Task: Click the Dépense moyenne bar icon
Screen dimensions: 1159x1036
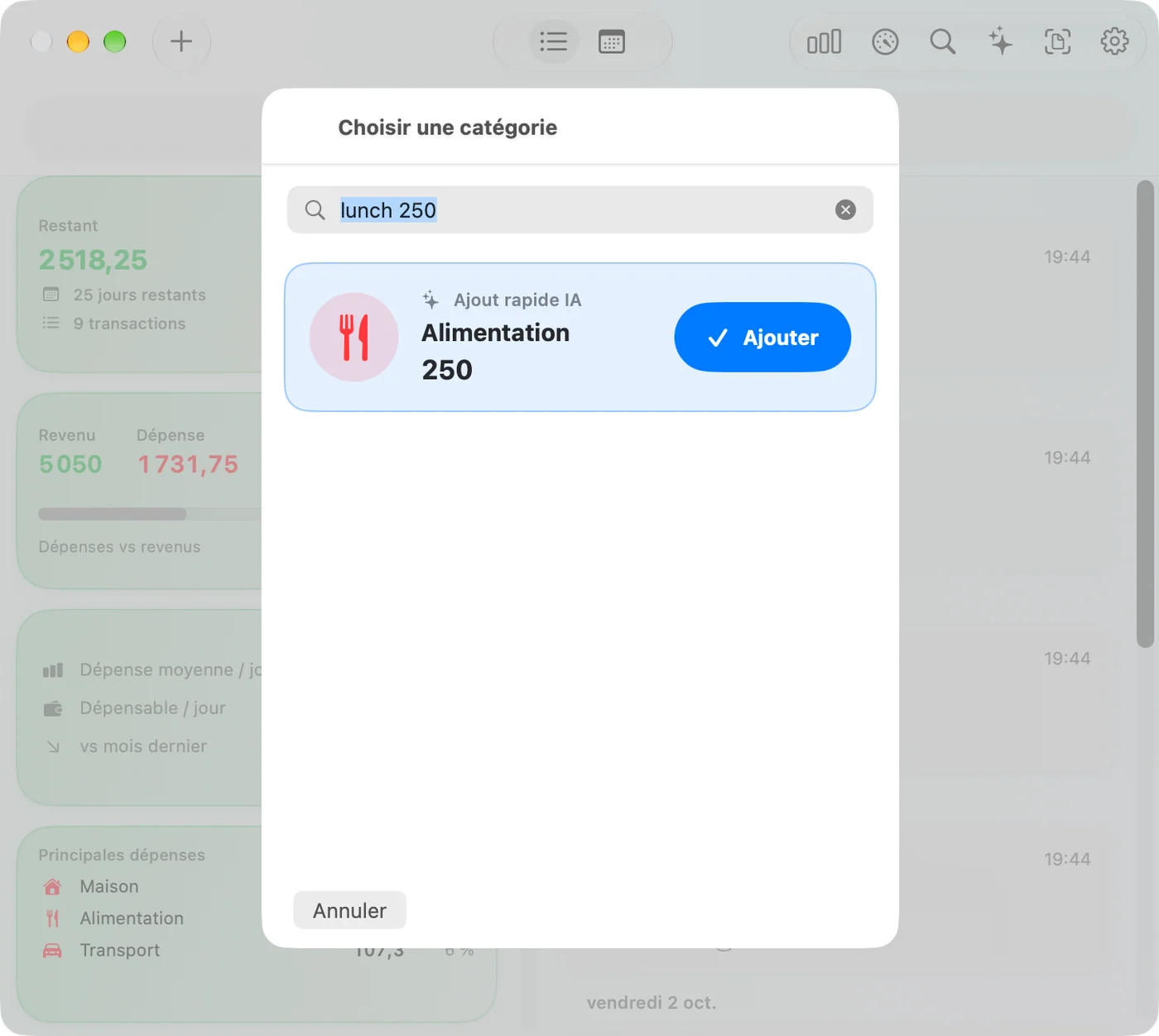Action: [x=53, y=670]
